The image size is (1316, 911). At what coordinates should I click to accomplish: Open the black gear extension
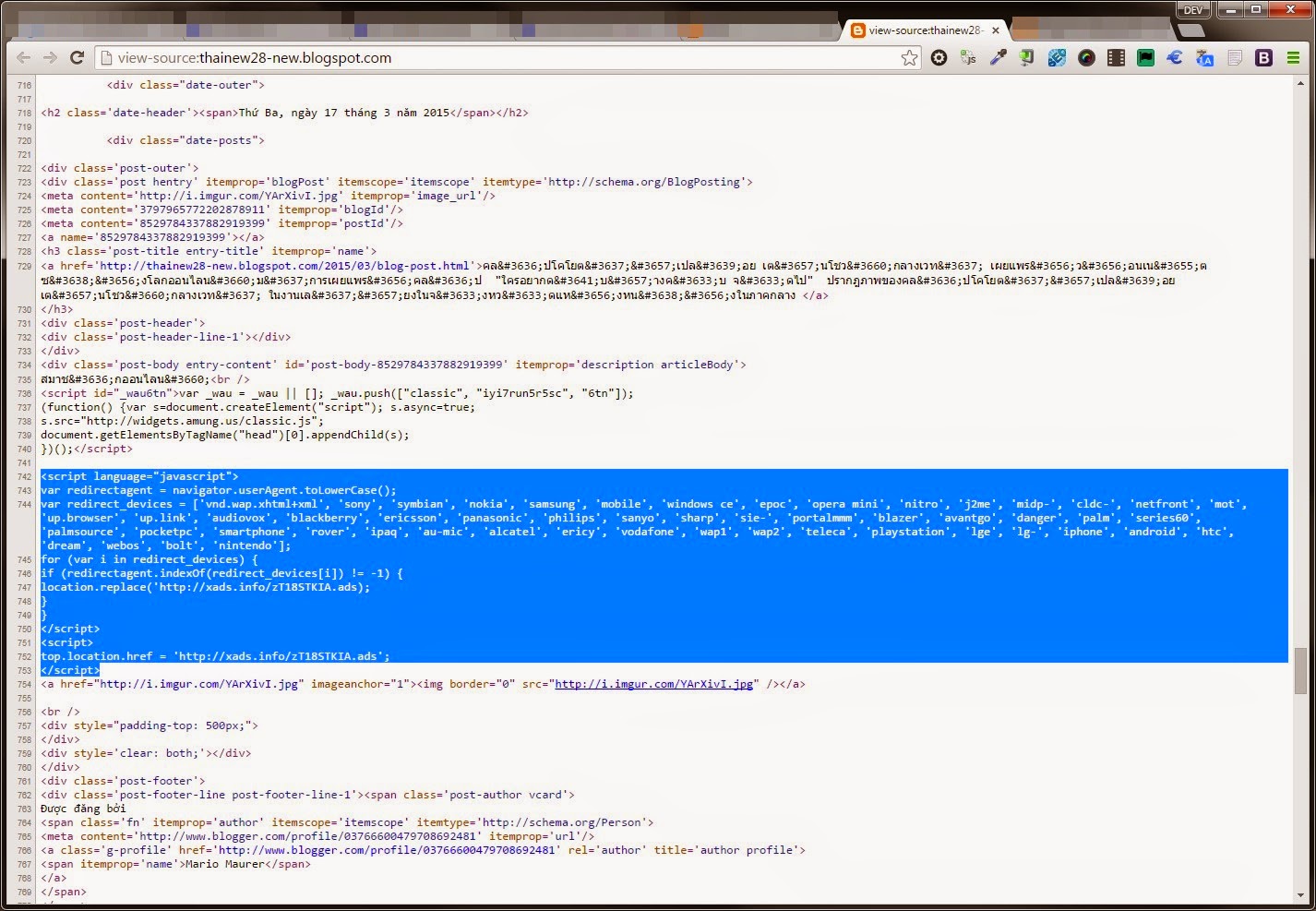pos(939,57)
